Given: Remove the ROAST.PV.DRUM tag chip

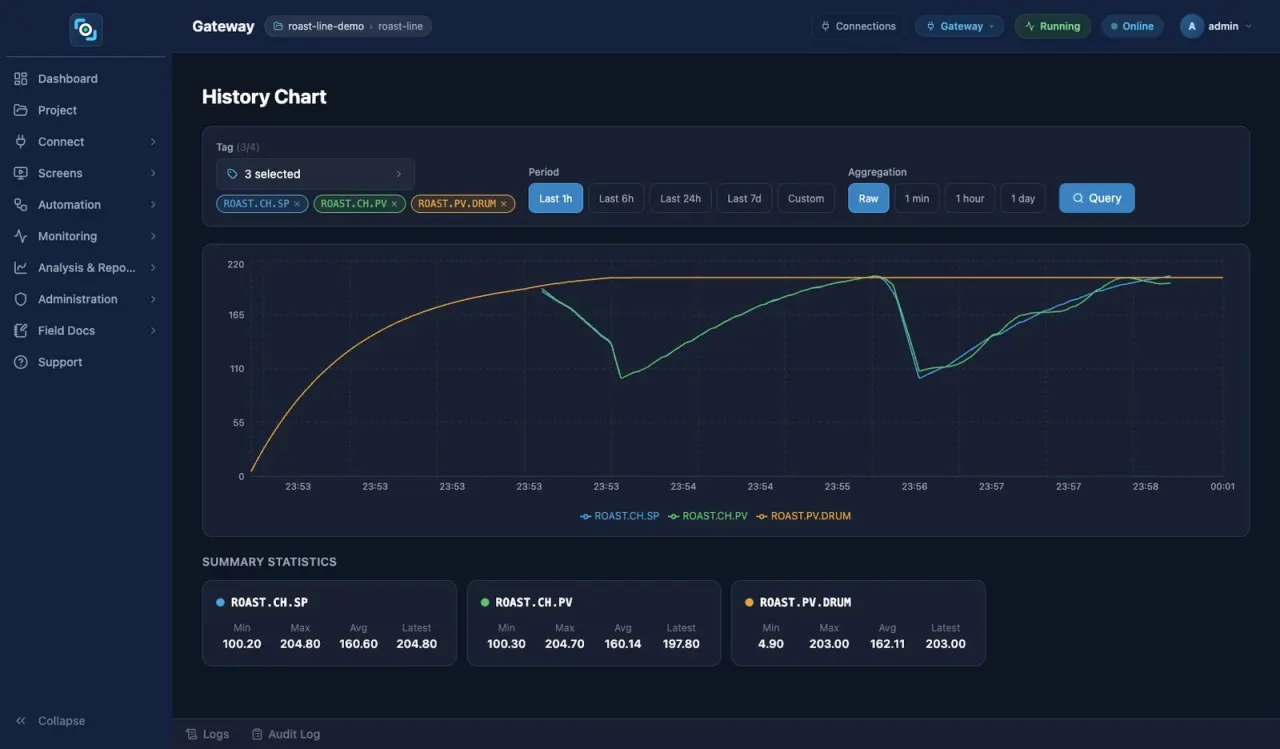Looking at the screenshot, I should (x=504, y=204).
